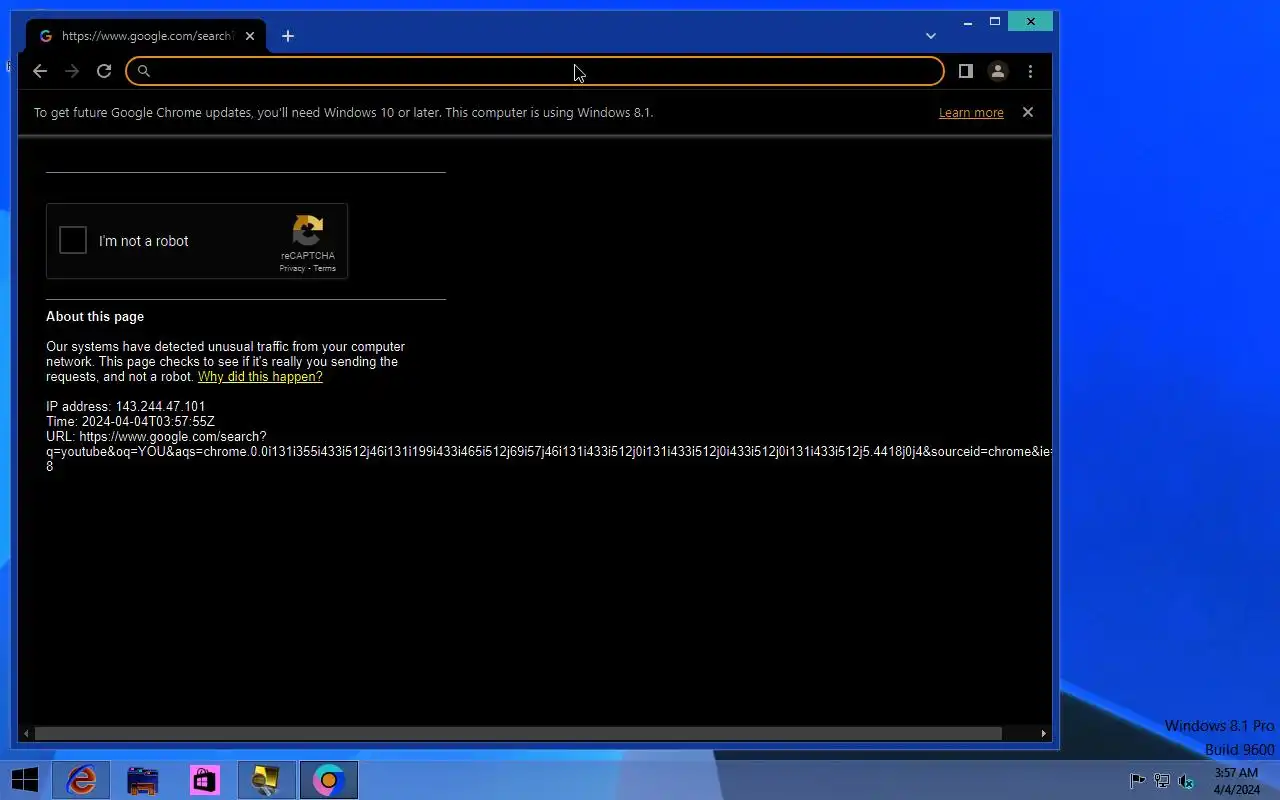Open the reCAPTCHA Privacy link
This screenshot has width=1280, height=800.
pos(292,268)
